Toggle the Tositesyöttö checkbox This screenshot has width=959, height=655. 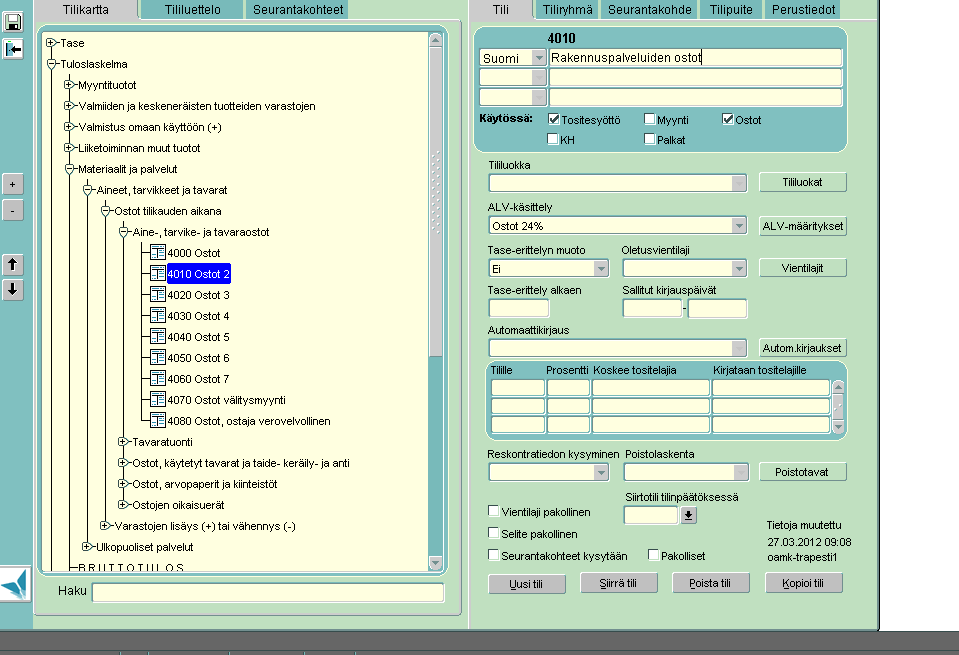coord(554,119)
